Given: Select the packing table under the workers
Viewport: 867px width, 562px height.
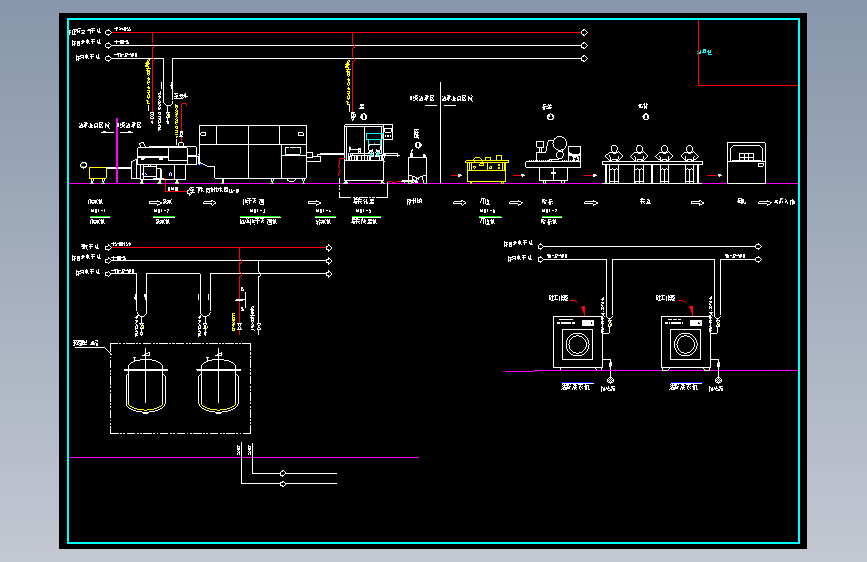Looking at the screenshot, I should [652, 172].
